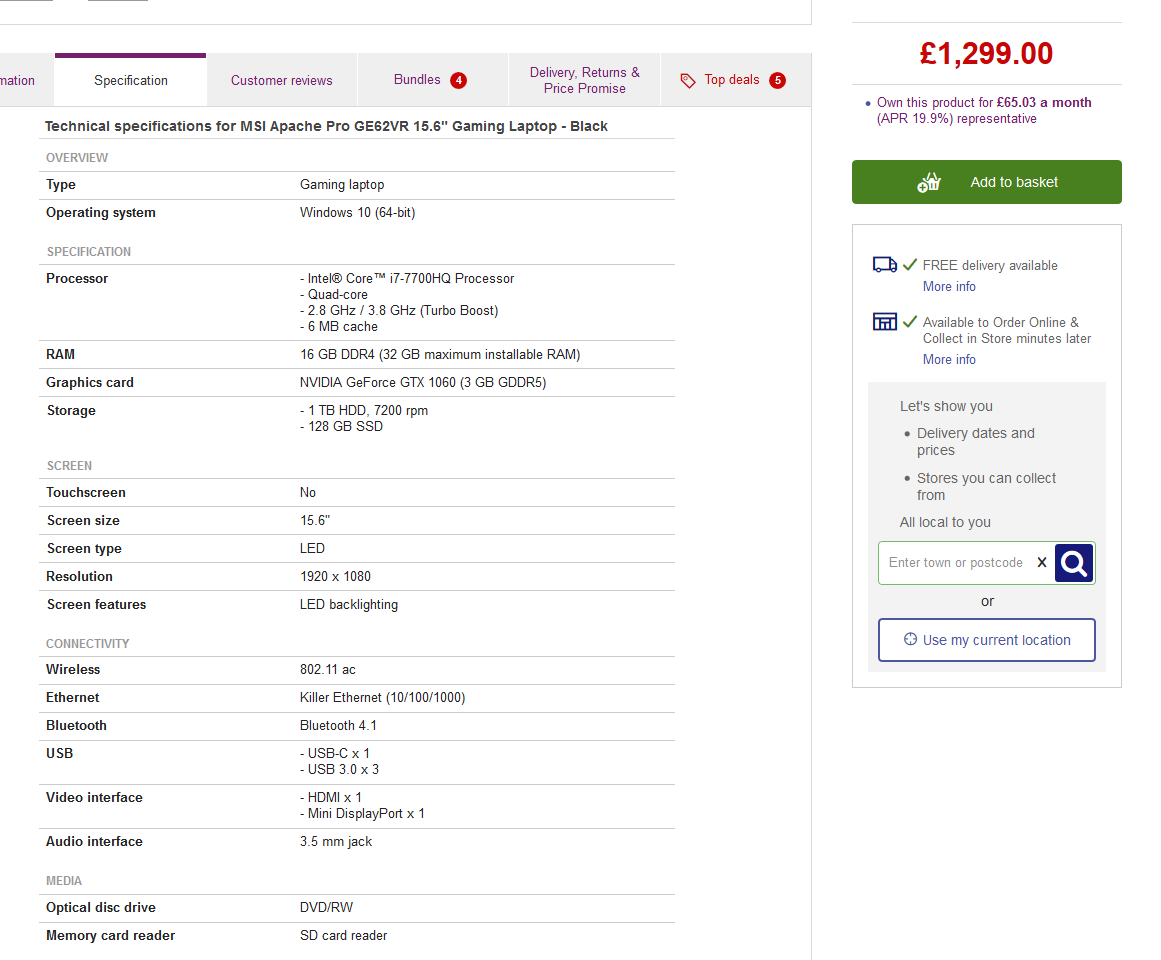1161x960 pixels.
Task: Click the Screen size row label
Action: [83, 521]
